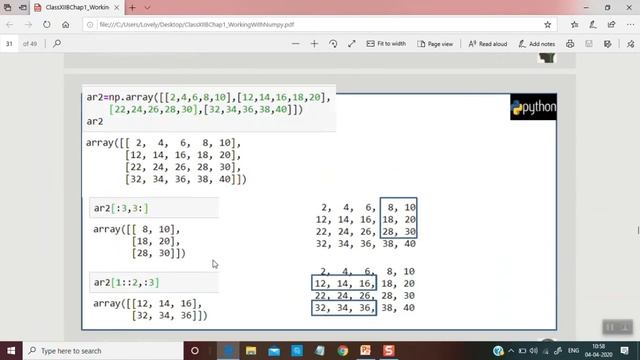Screen dimensions: 640x360
Task: Click the taskbar search box
Action: coord(103,351)
